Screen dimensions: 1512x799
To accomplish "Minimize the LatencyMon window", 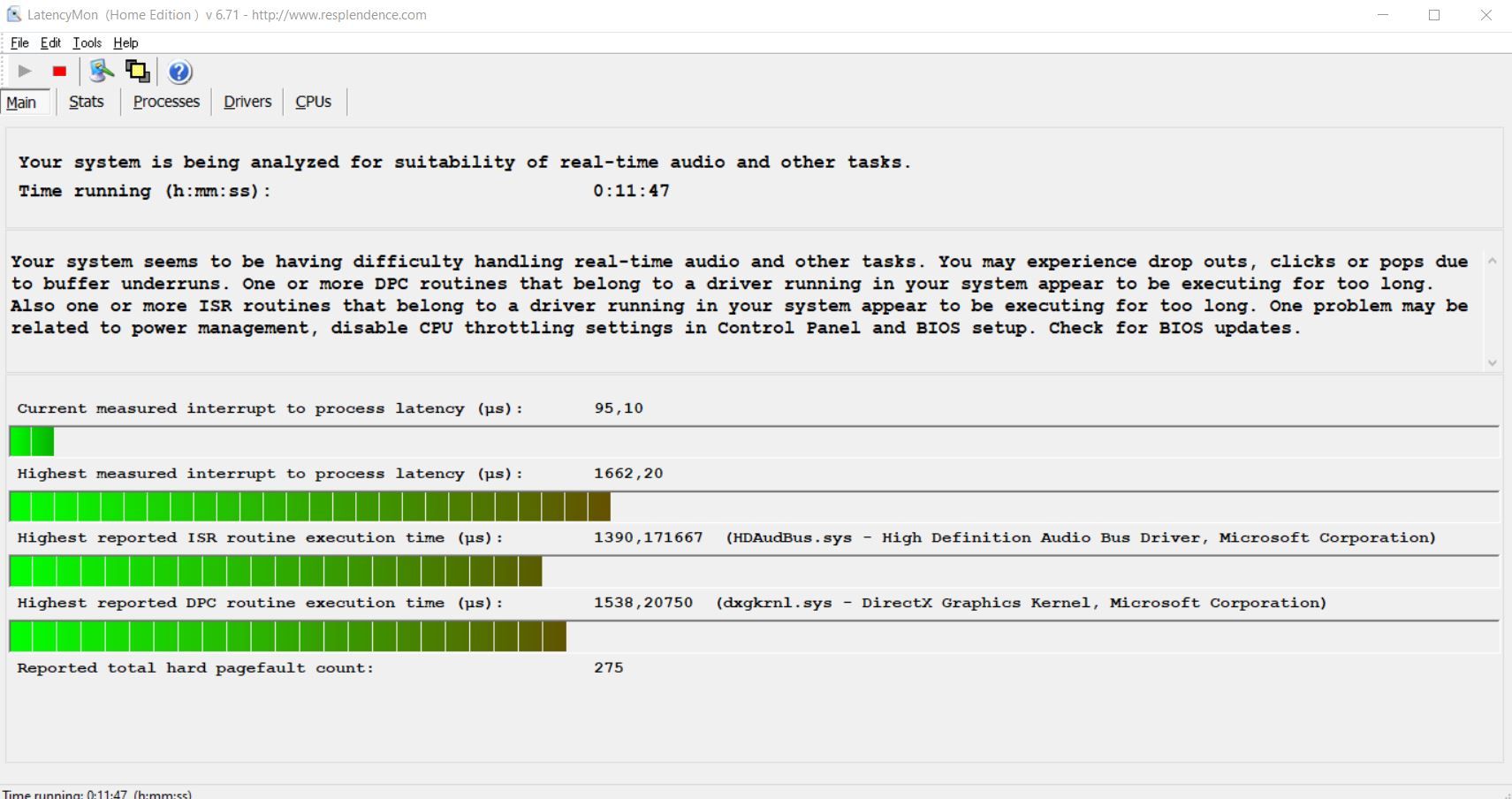I will click(1383, 15).
